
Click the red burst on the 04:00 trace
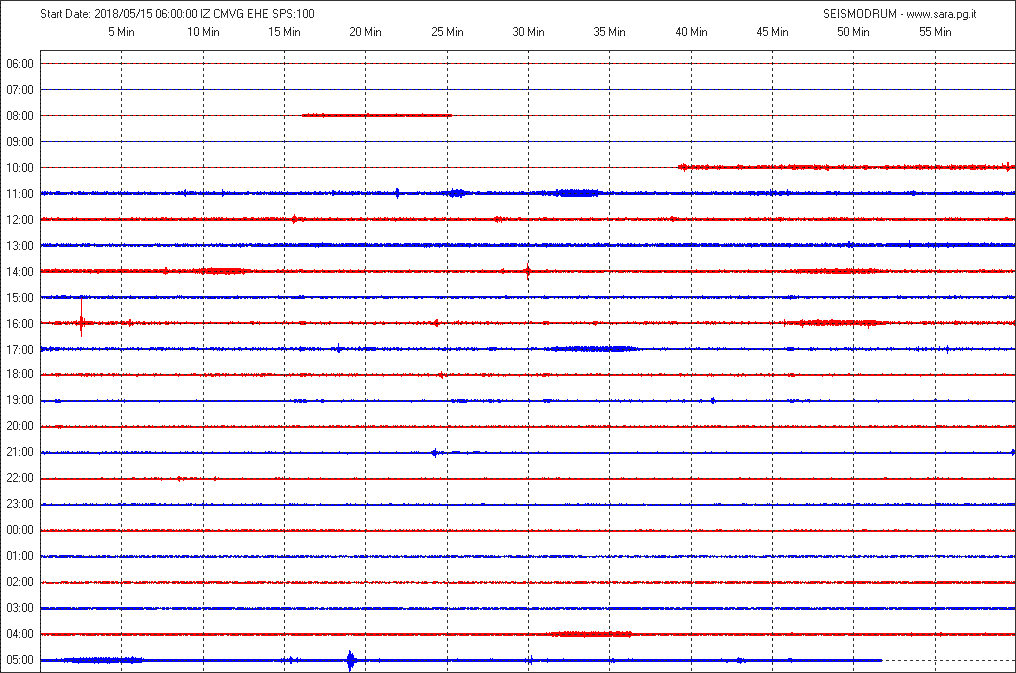pos(589,634)
